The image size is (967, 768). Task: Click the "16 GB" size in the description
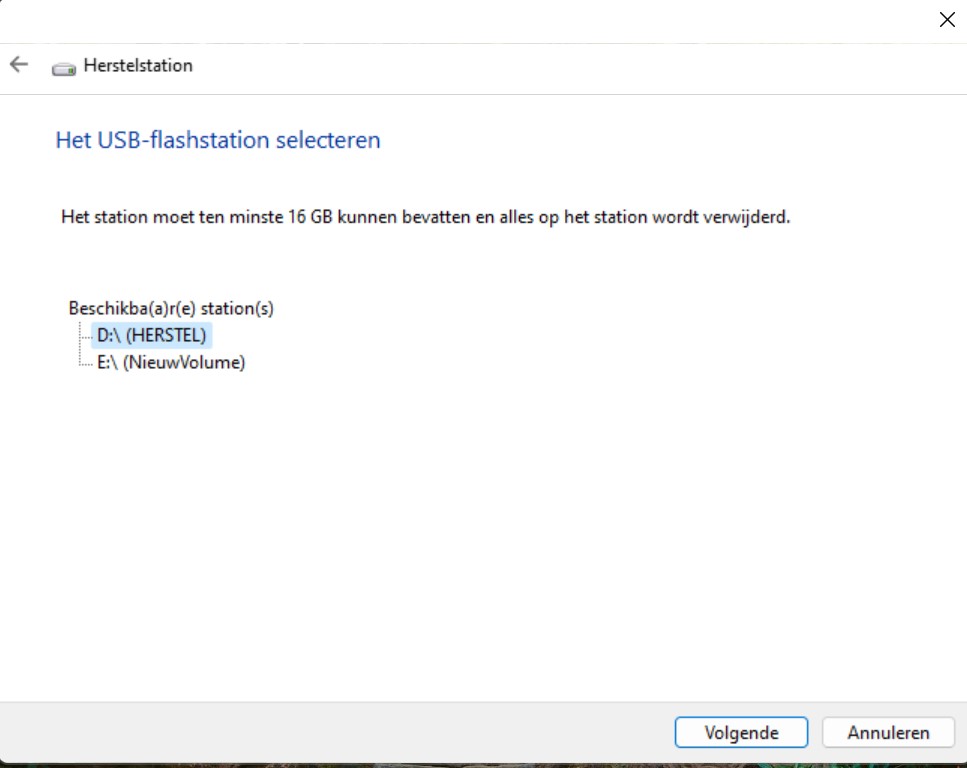click(311, 217)
